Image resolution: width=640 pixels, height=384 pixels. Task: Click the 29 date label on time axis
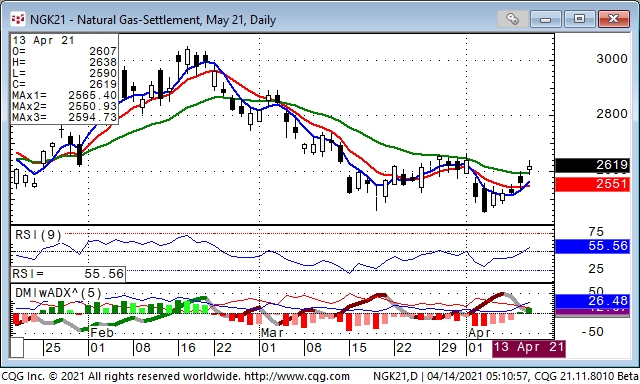448,348
